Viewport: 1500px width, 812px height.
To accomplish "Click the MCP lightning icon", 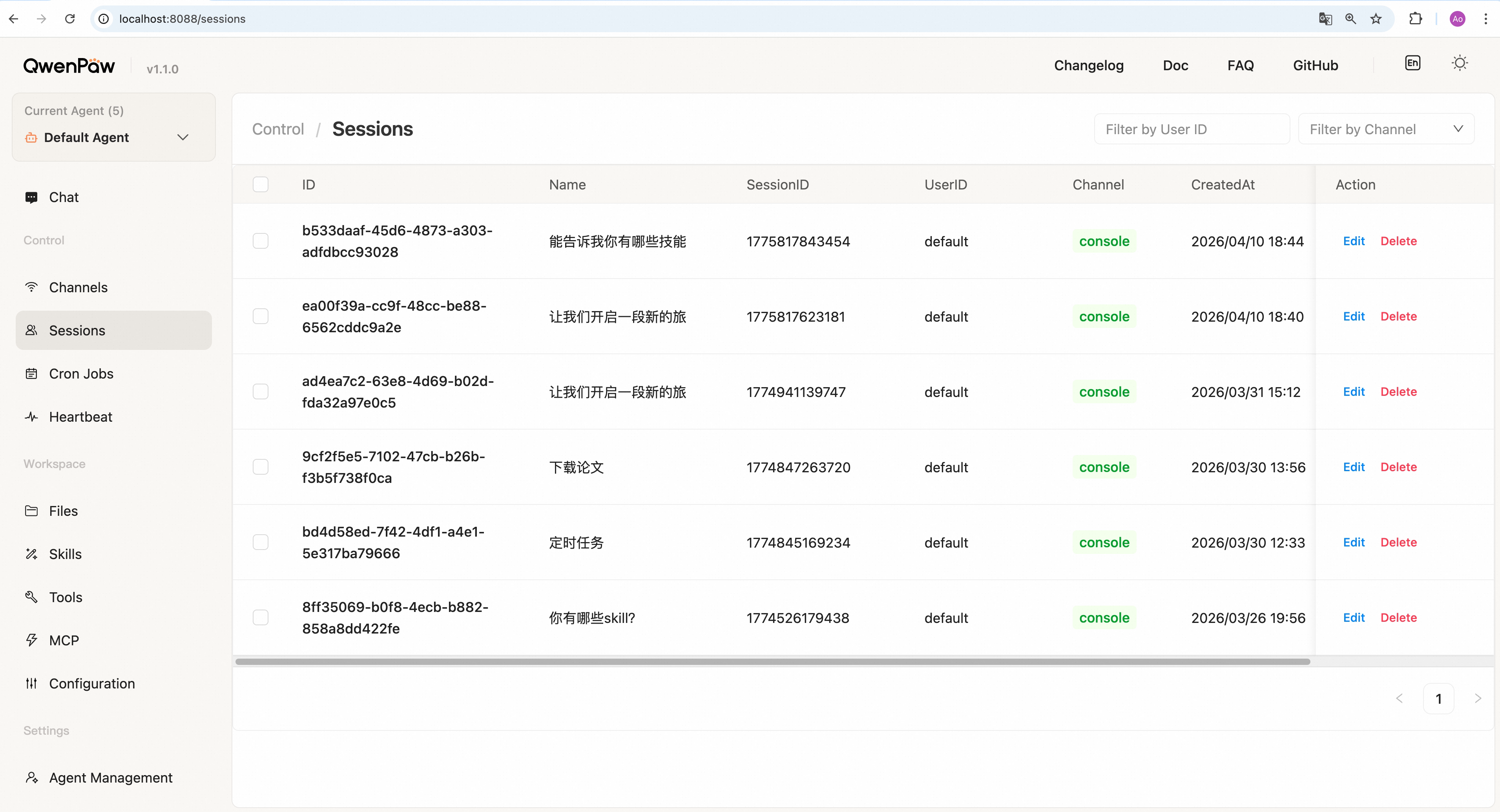I will point(31,640).
